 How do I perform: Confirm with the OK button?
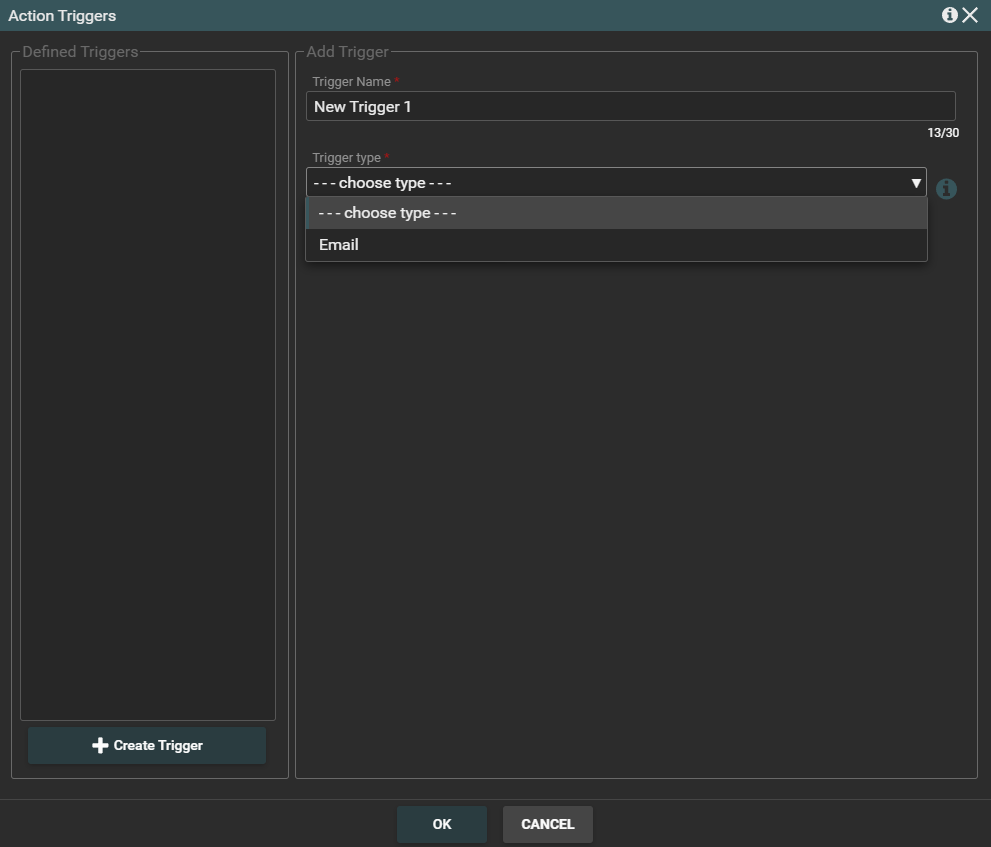(442, 825)
